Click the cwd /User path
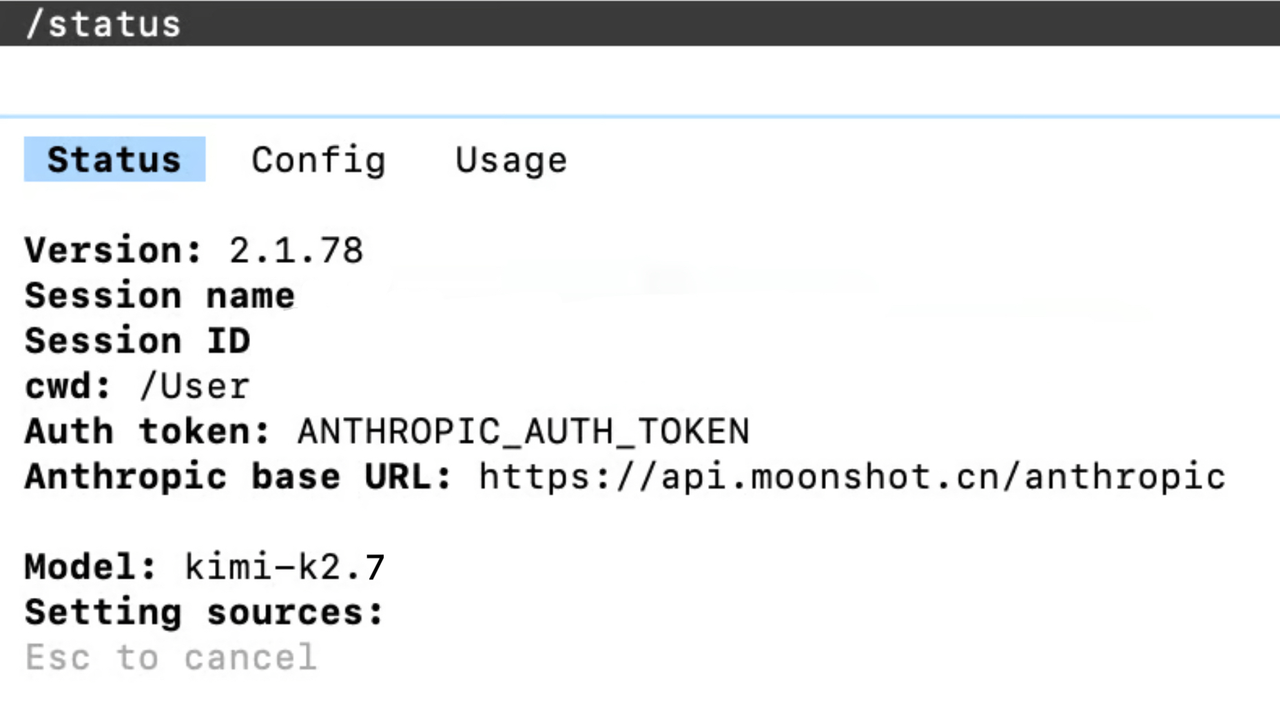 (194, 386)
